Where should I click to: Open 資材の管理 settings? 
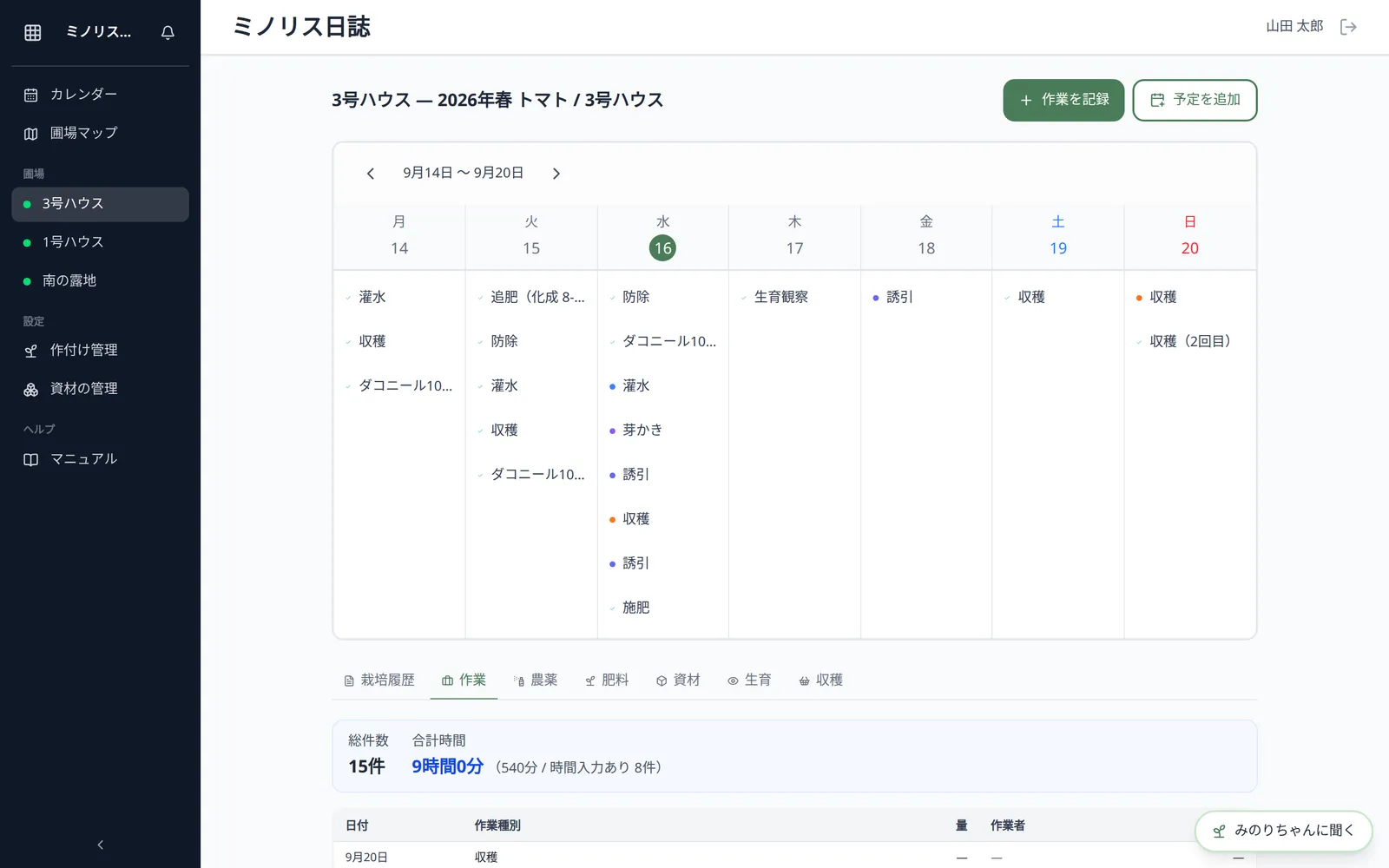pos(100,389)
